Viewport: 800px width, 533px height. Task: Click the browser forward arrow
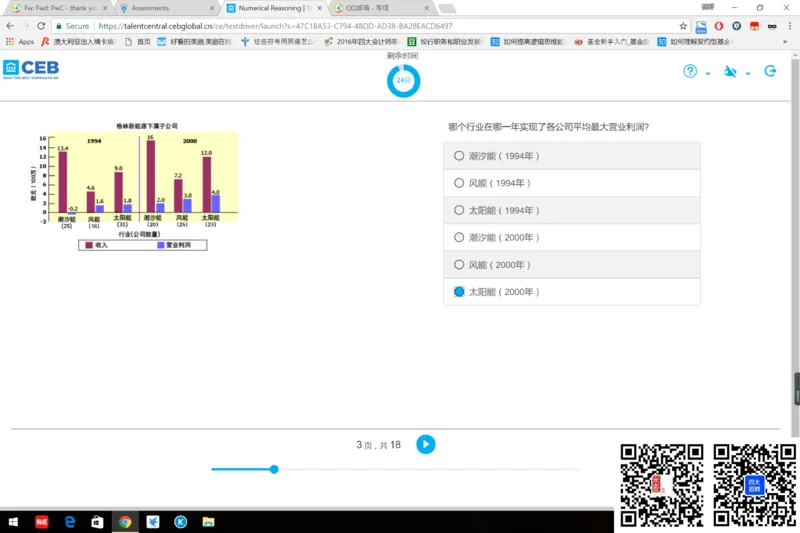point(26,26)
